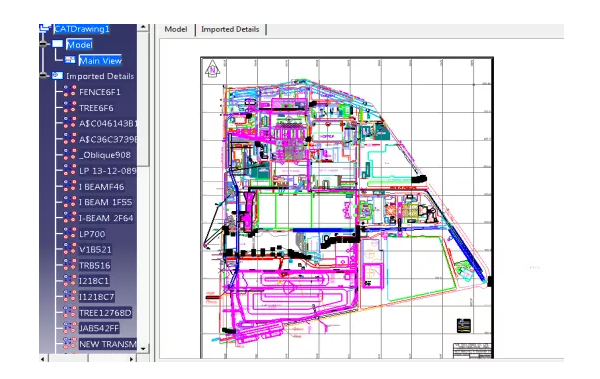Select the _Oblique908 tree item

pos(105,155)
